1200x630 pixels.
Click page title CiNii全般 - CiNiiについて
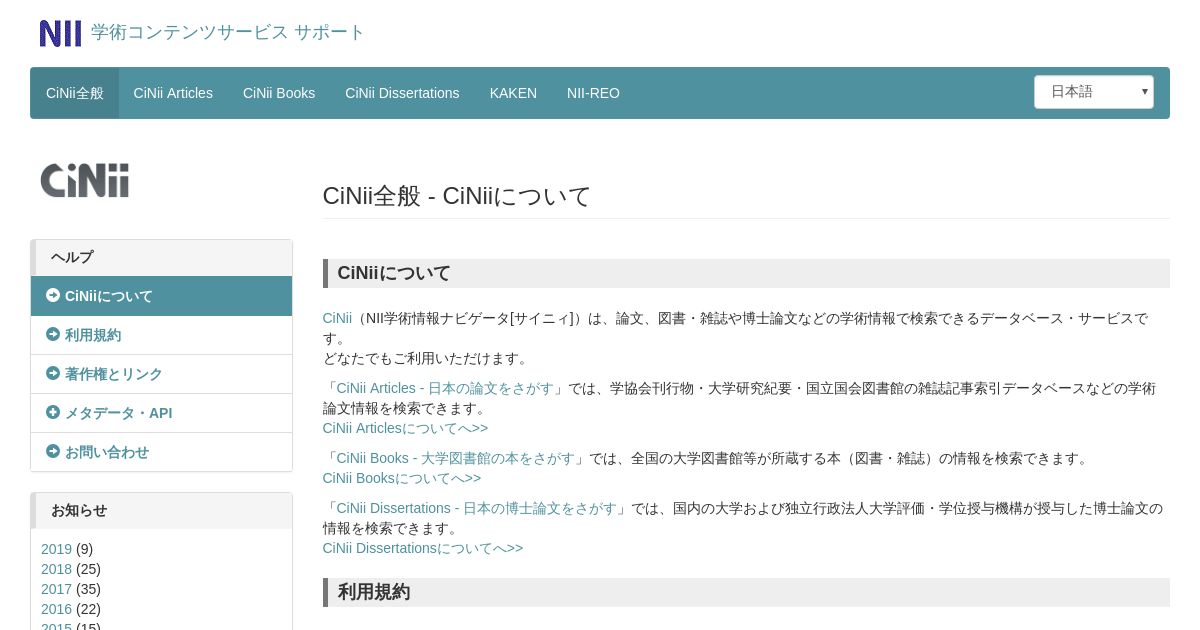point(457,196)
